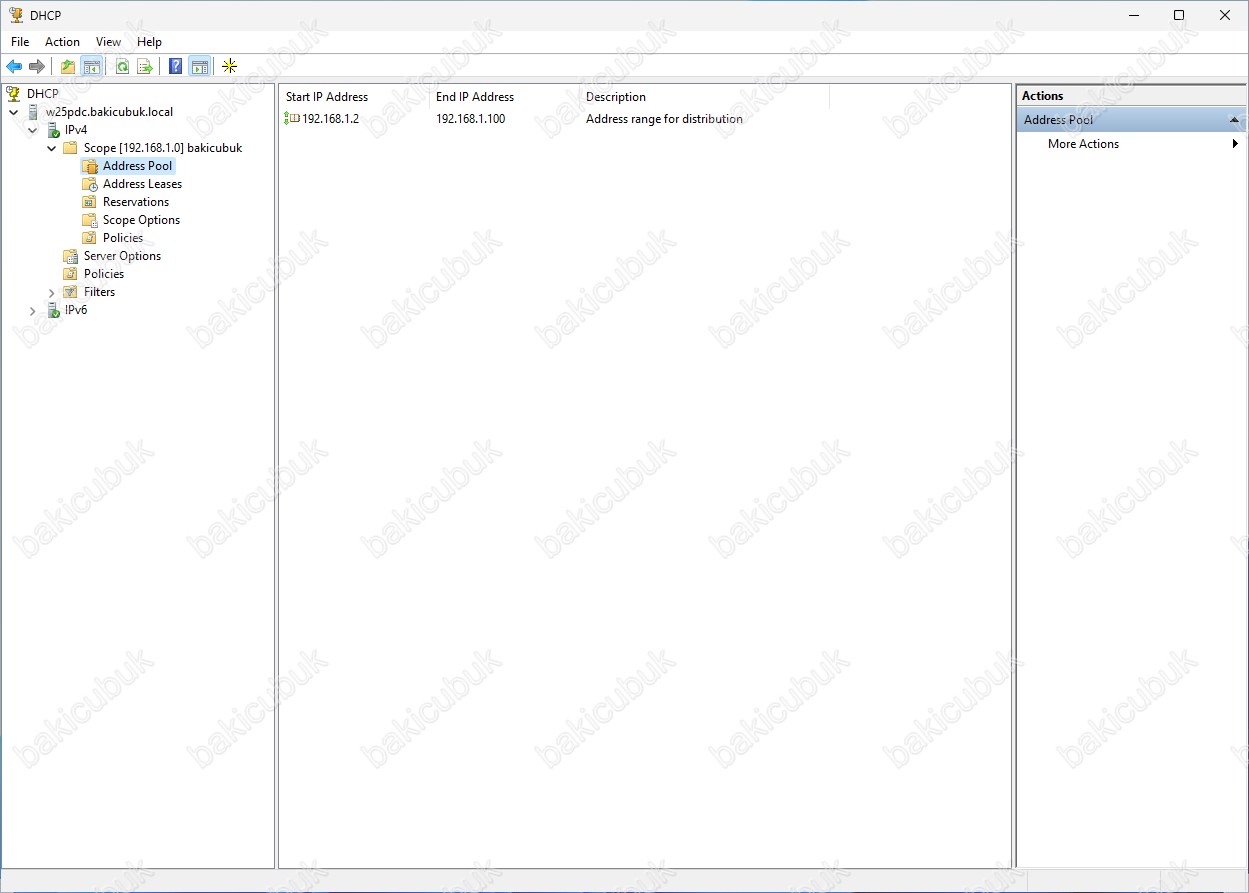This screenshot has height=893, width=1249.
Task: Select the Scope [192.168.1.0] folder icon
Action: 71,148
